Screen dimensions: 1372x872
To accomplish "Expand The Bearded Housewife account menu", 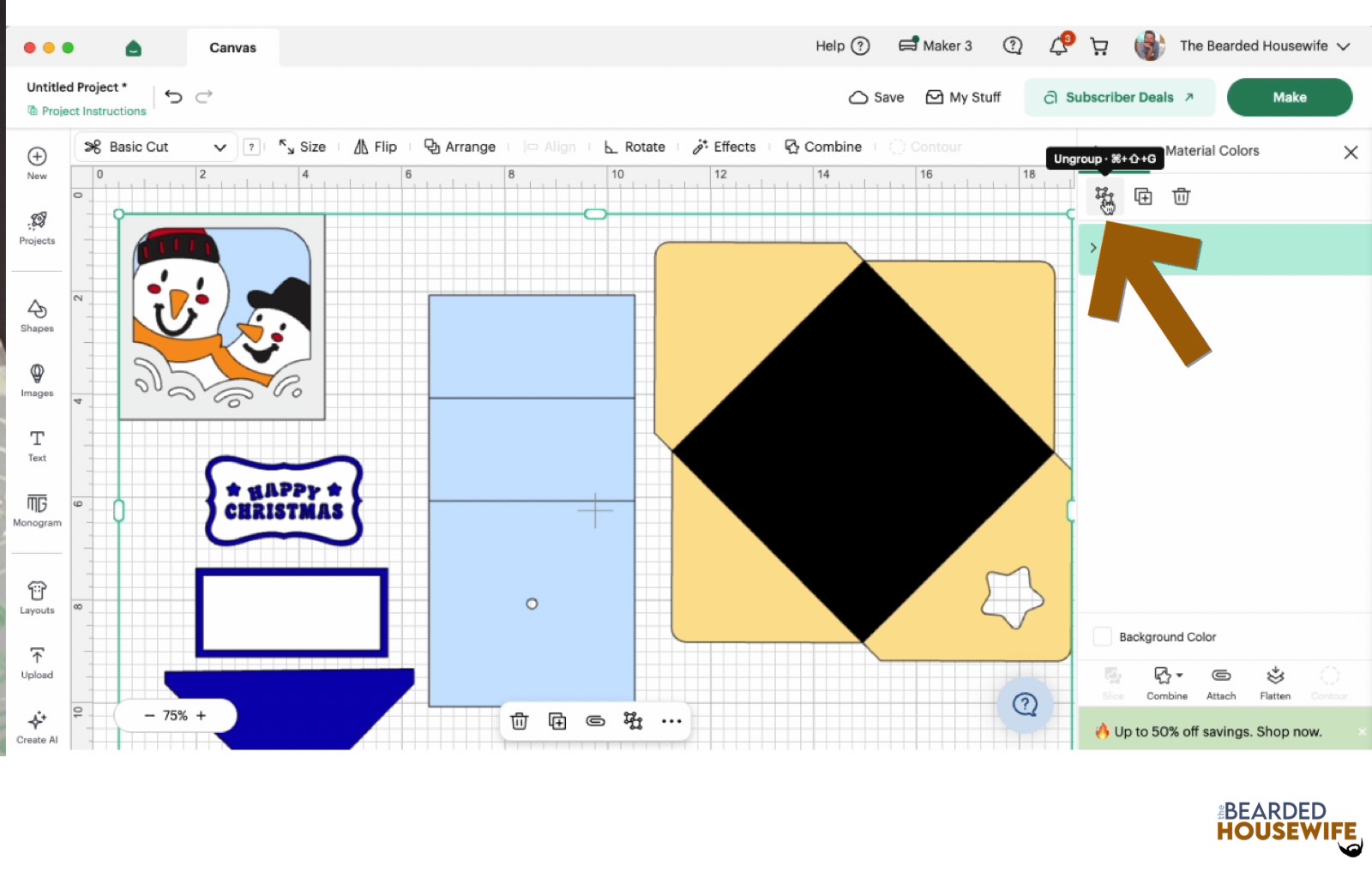I will click(x=1343, y=46).
